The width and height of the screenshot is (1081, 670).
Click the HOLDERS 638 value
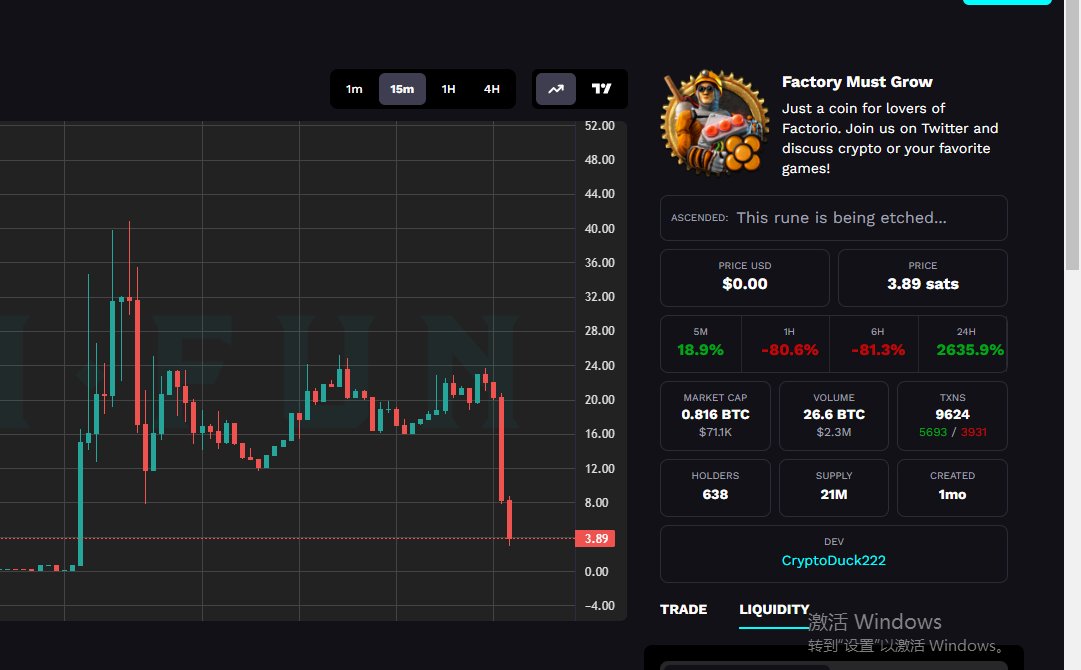tap(715, 494)
